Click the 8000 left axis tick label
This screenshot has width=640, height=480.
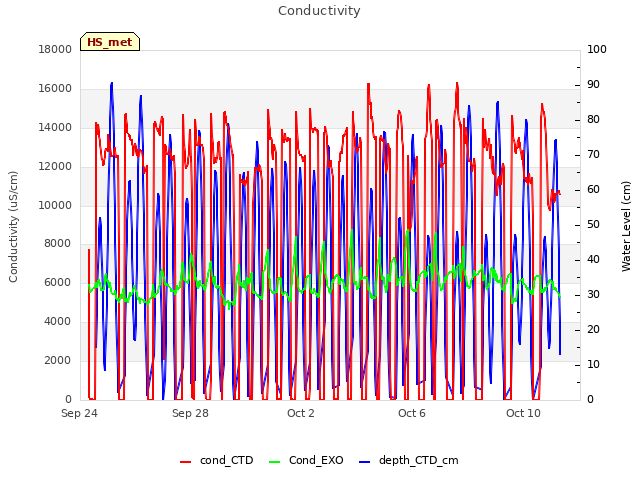tap(58, 244)
